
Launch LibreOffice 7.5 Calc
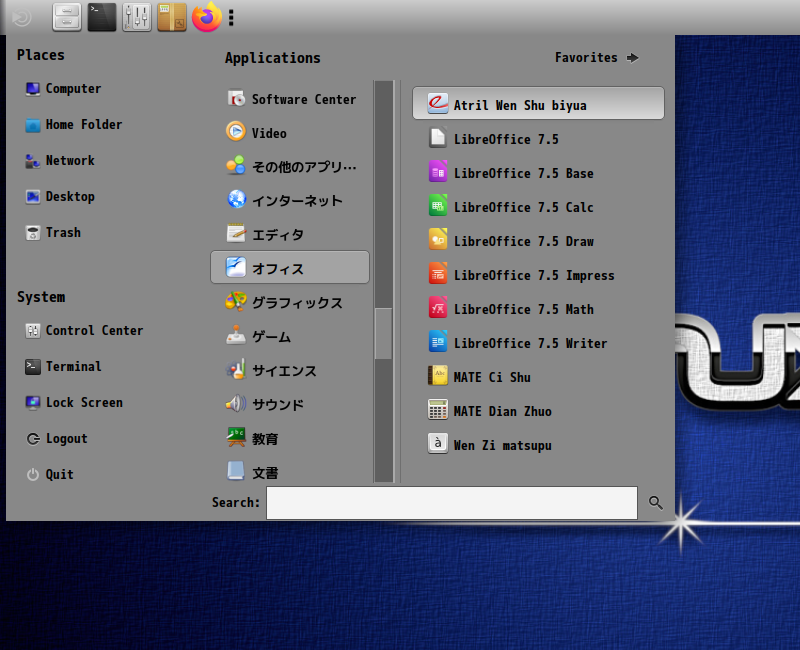pyautogui.click(x=538, y=207)
